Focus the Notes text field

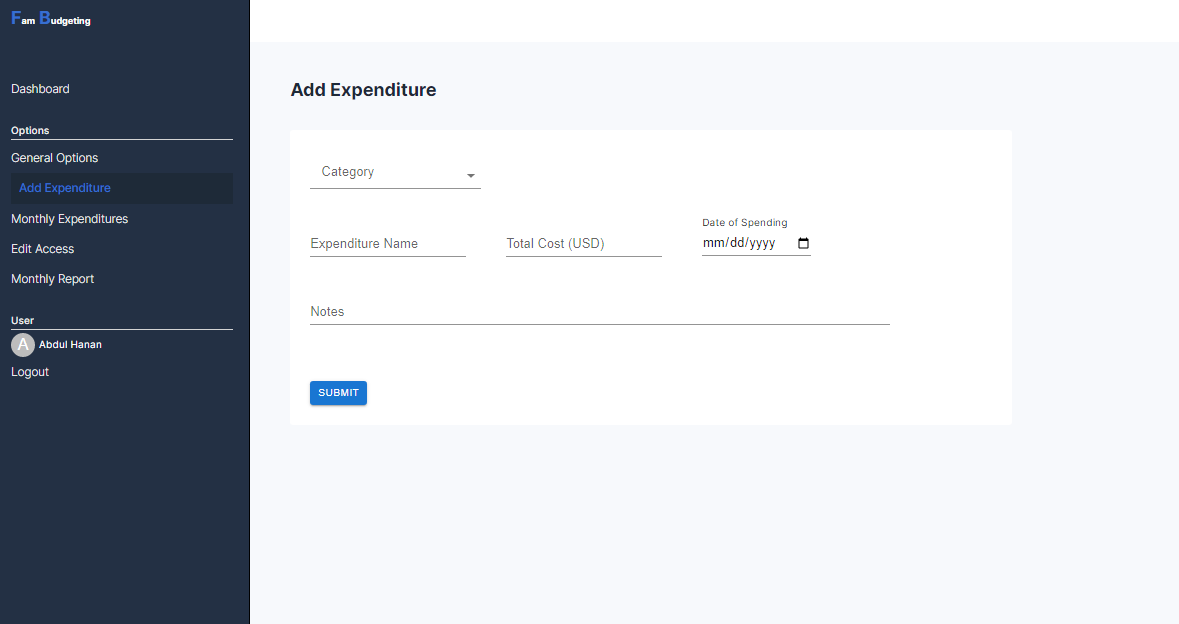point(599,312)
